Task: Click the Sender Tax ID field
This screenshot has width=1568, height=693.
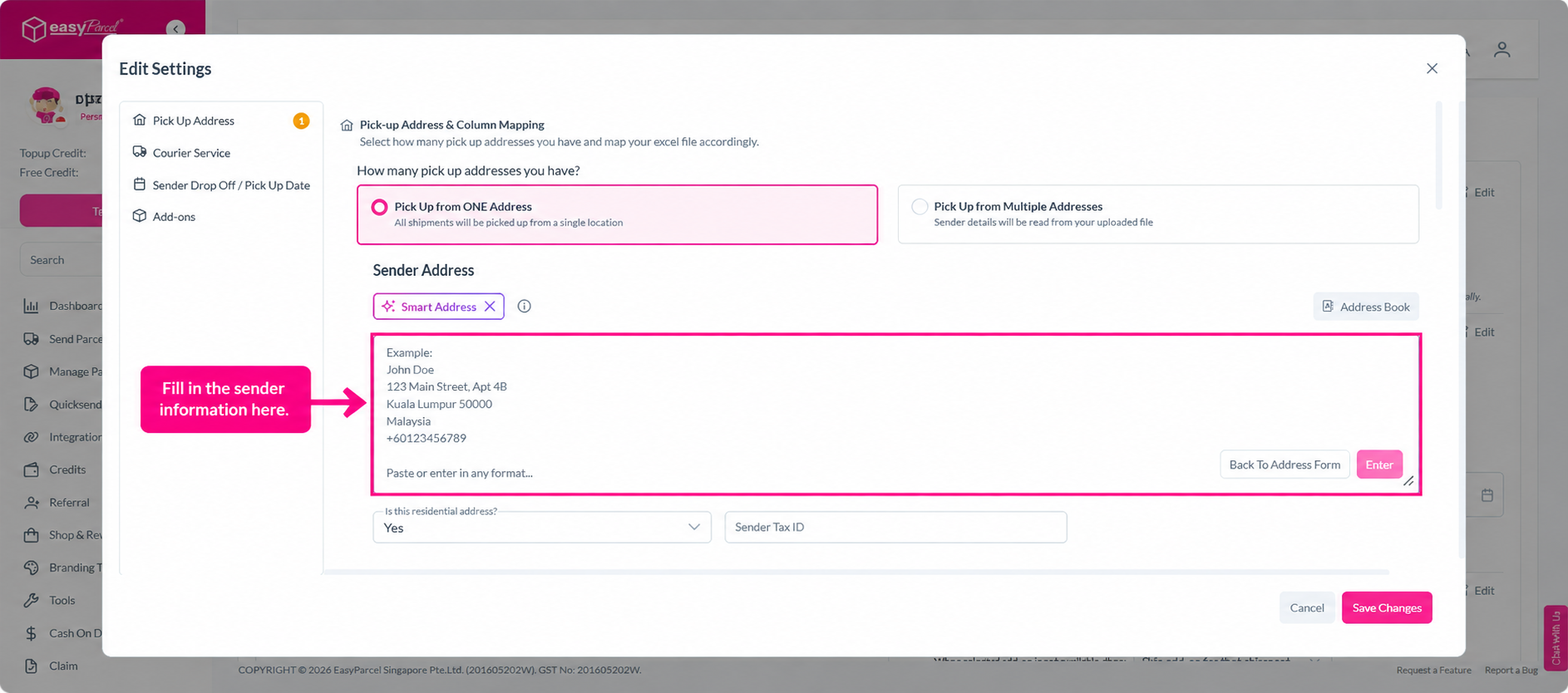Action: 895,528
